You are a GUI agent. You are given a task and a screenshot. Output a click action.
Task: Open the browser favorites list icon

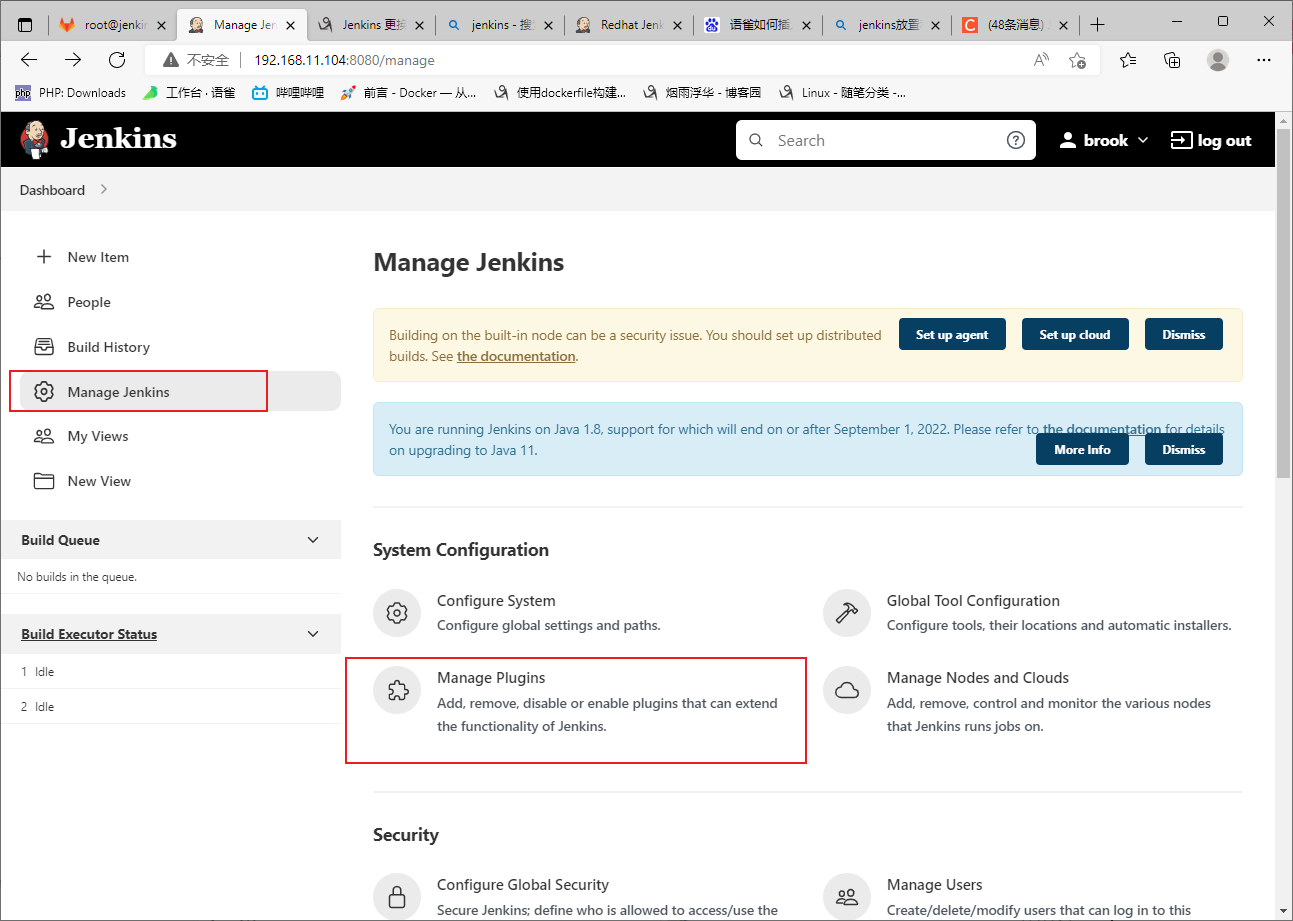tap(1129, 60)
